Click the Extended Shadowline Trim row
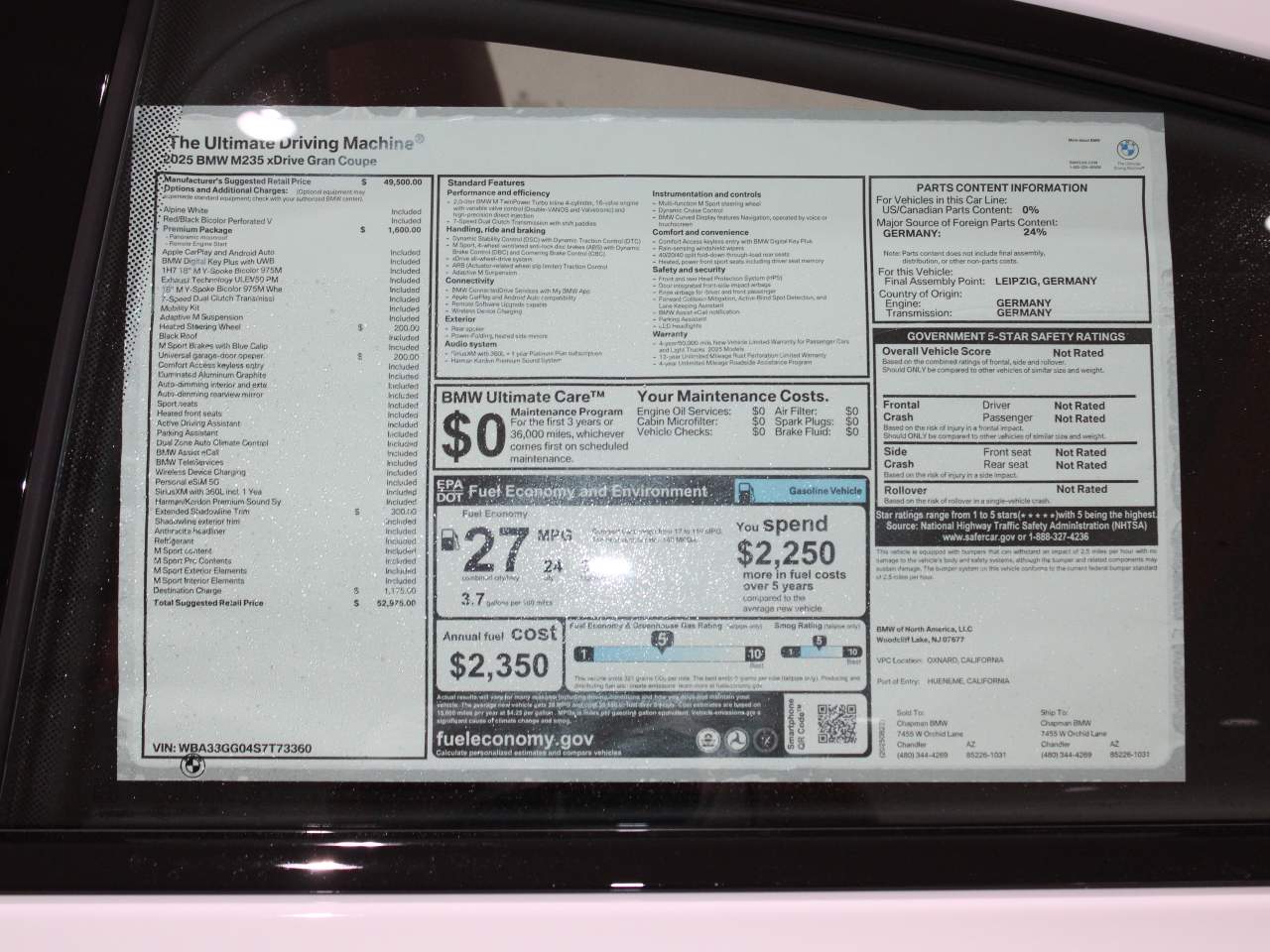Screen dimensions: 1270x952 [288, 512]
